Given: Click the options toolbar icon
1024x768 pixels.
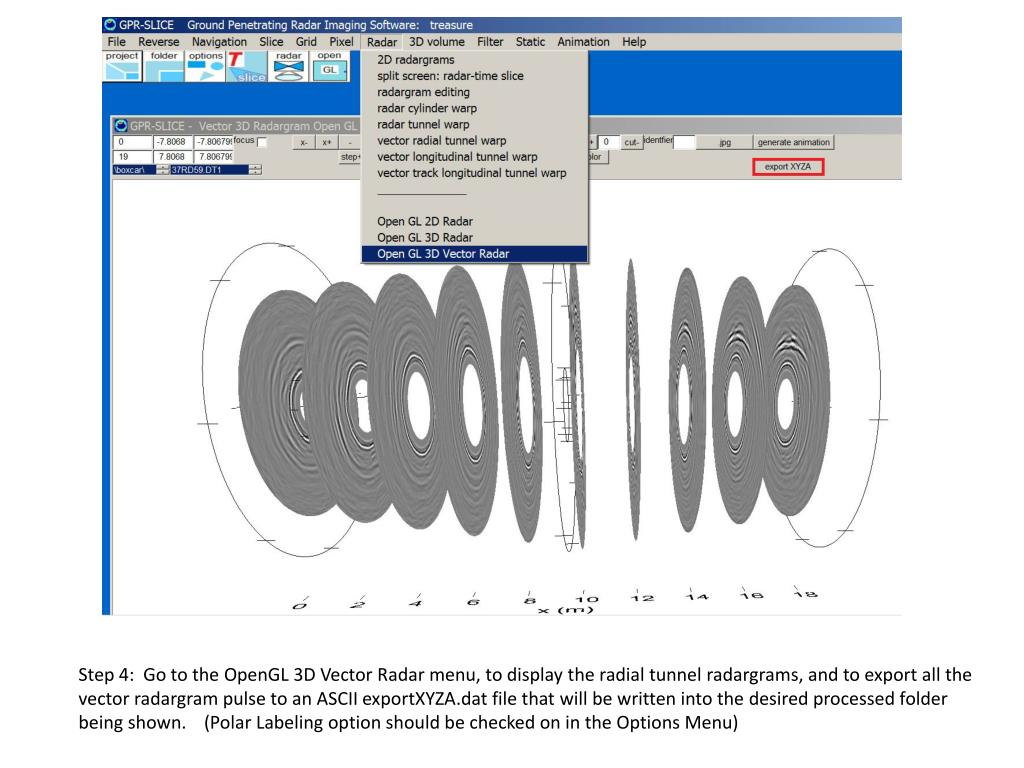Looking at the screenshot, I should (206, 67).
